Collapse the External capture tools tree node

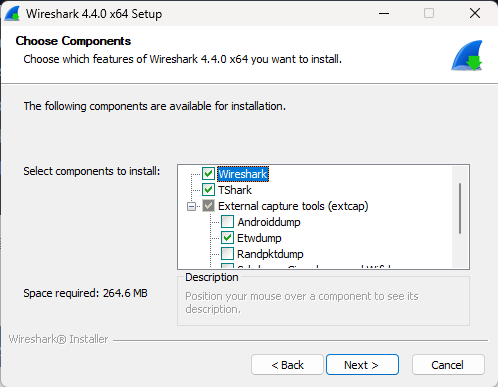191,206
